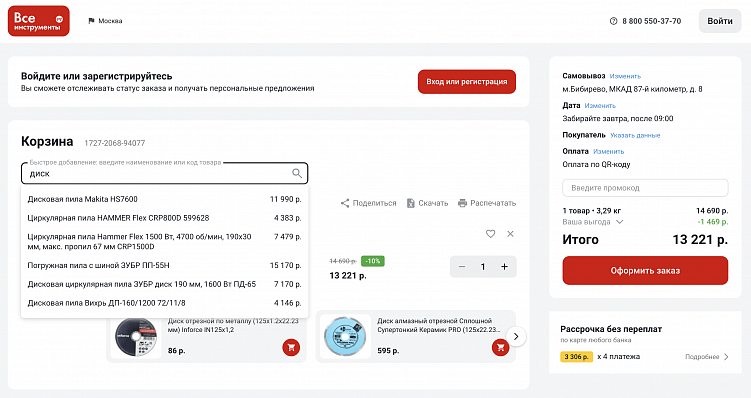This screenshot has height=398, width=751.
Task: Click Указать данные link for Покупатель
Action: click(635, 136)
